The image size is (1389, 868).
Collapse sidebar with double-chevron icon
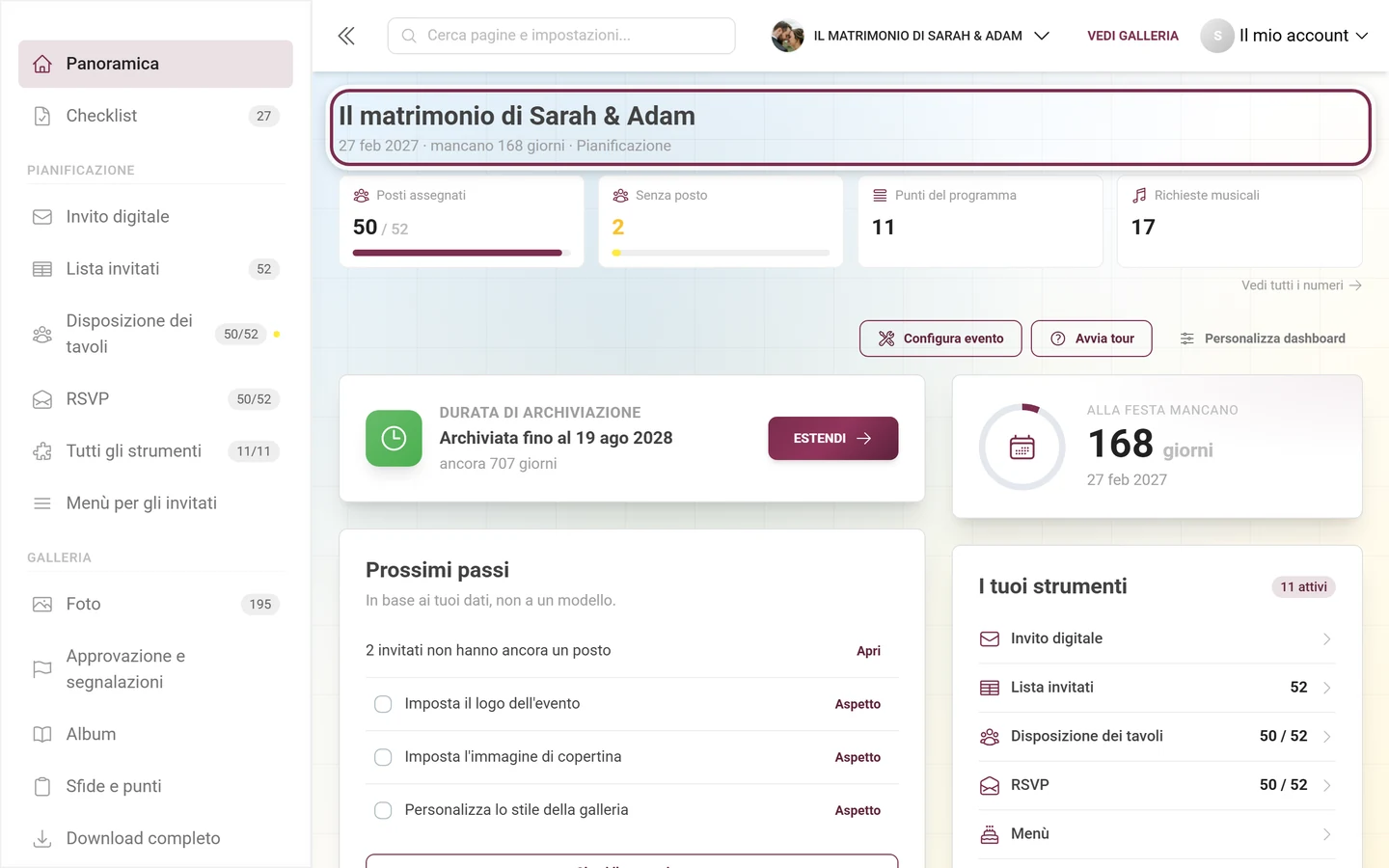346,36
